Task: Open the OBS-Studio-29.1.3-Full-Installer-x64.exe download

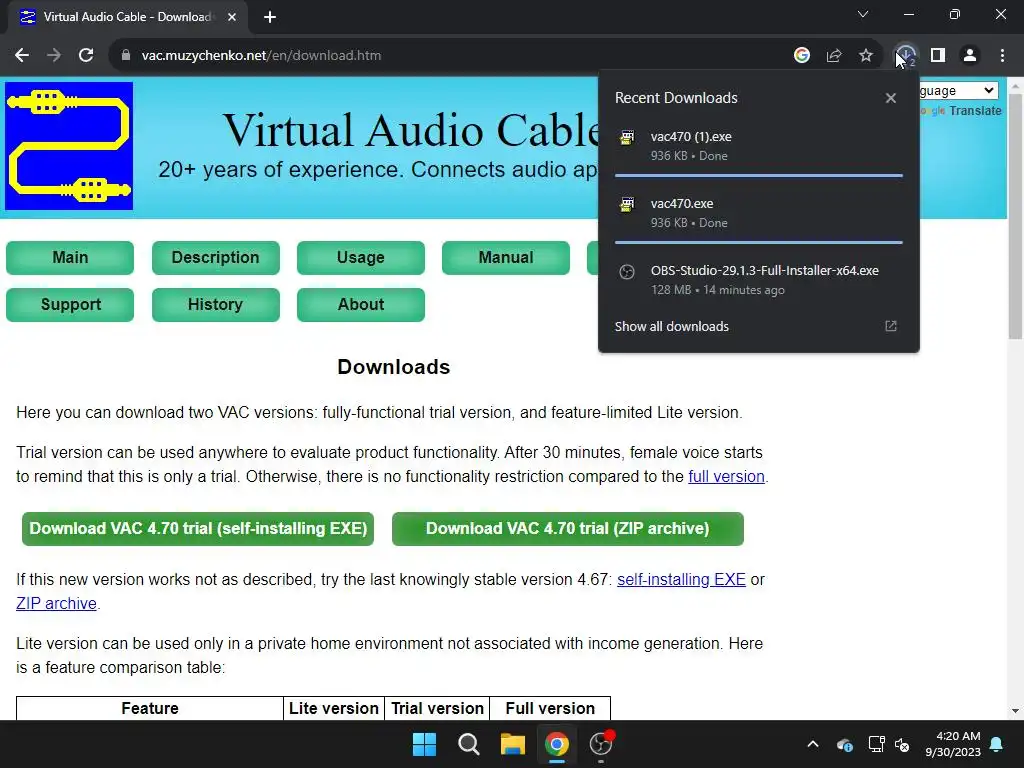Action: [758, 280]
